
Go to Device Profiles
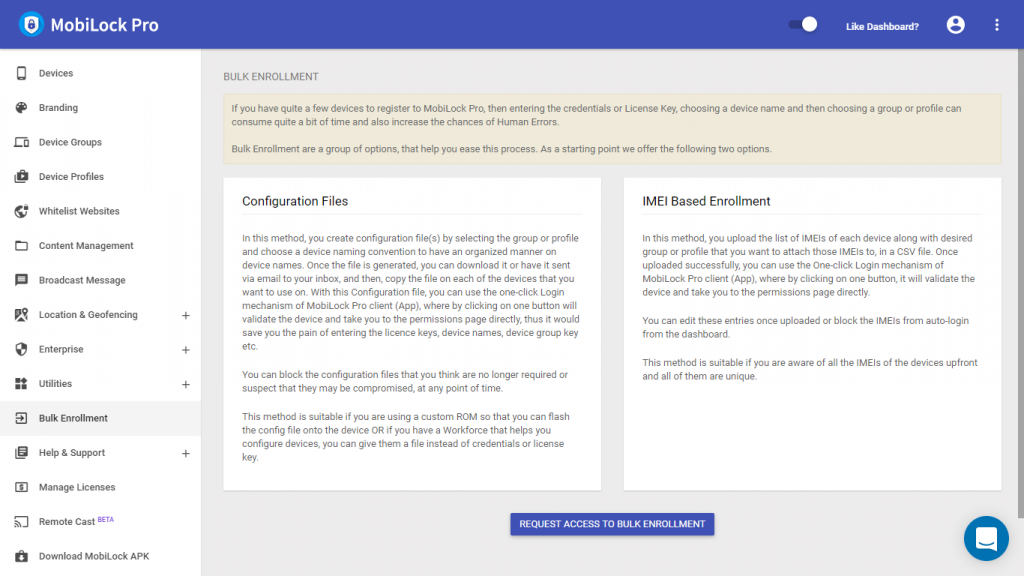click(71, 177)
